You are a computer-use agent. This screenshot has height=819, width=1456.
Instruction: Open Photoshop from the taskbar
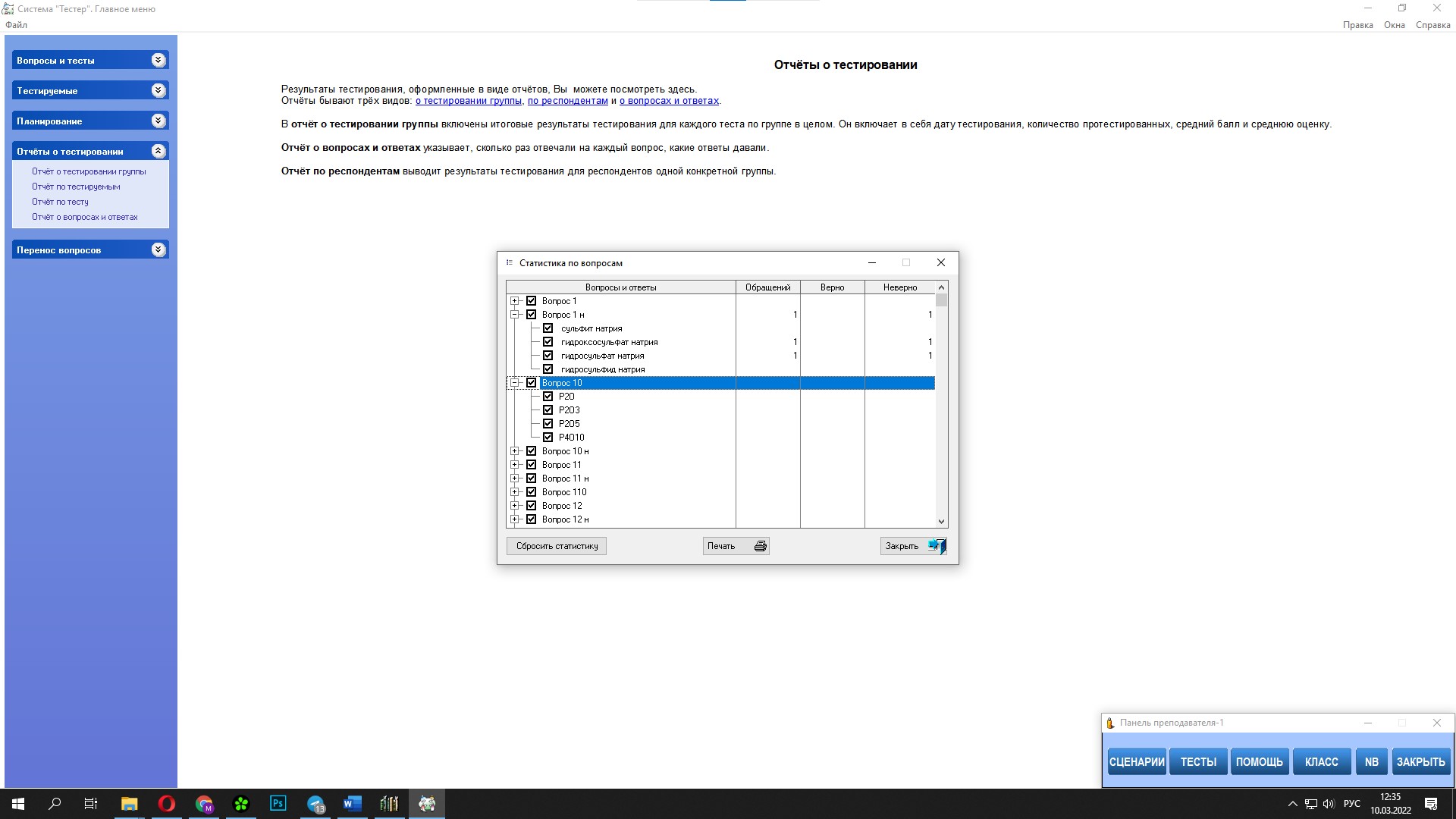pos(278,803)
